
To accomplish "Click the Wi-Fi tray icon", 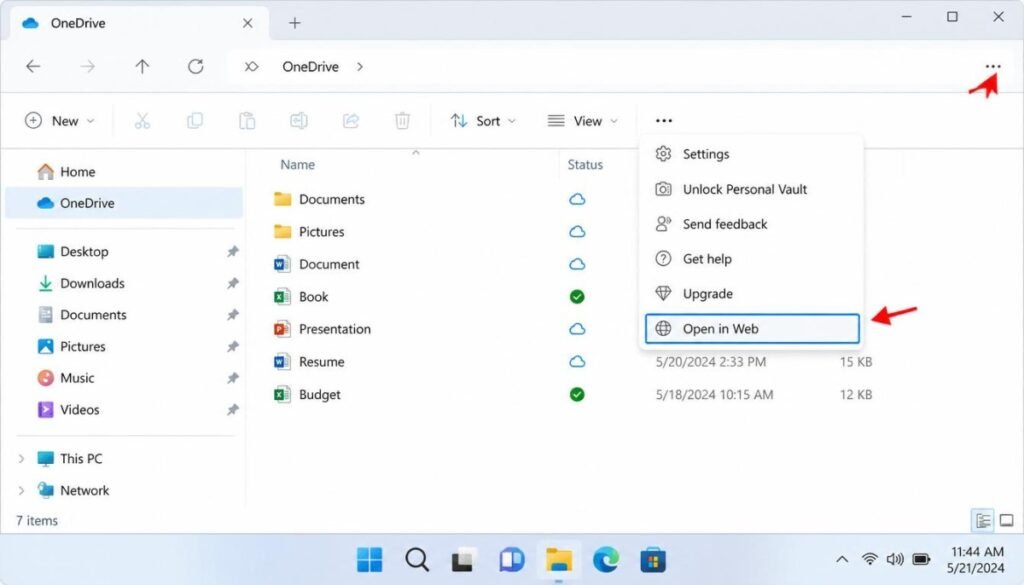I will point(869,560).
